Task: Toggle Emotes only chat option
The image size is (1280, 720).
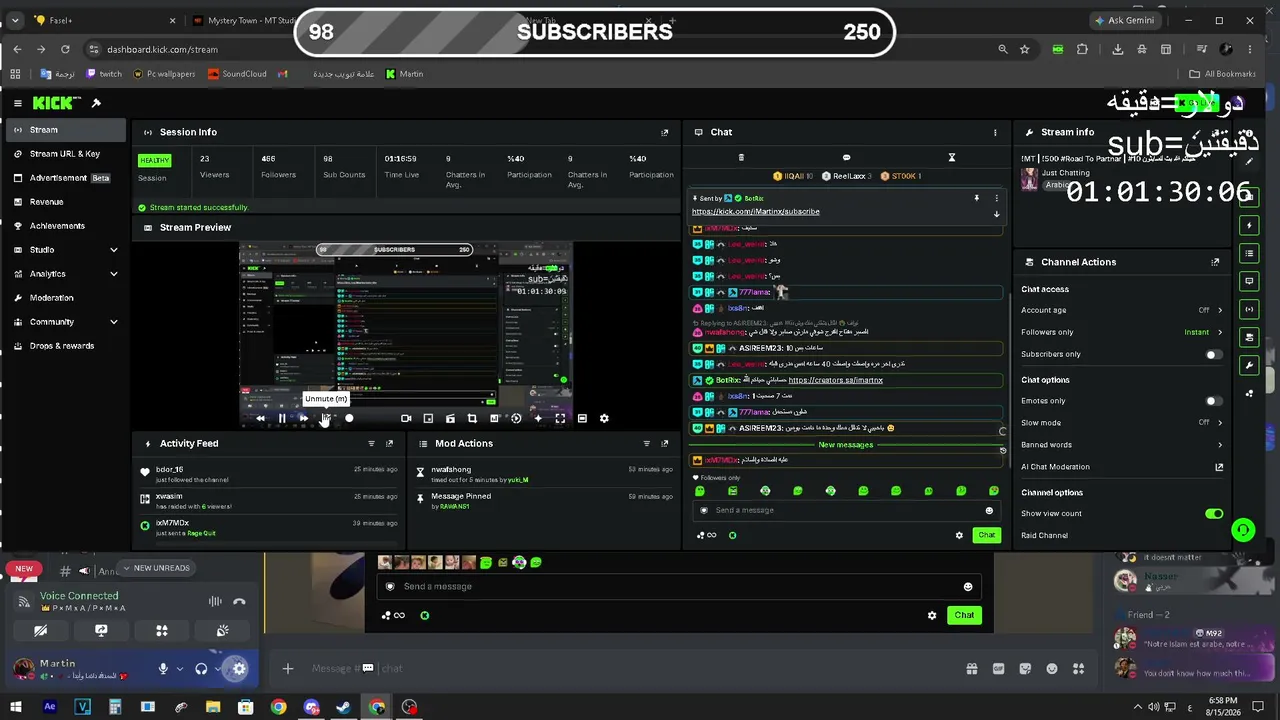Action: [1213, 401]
